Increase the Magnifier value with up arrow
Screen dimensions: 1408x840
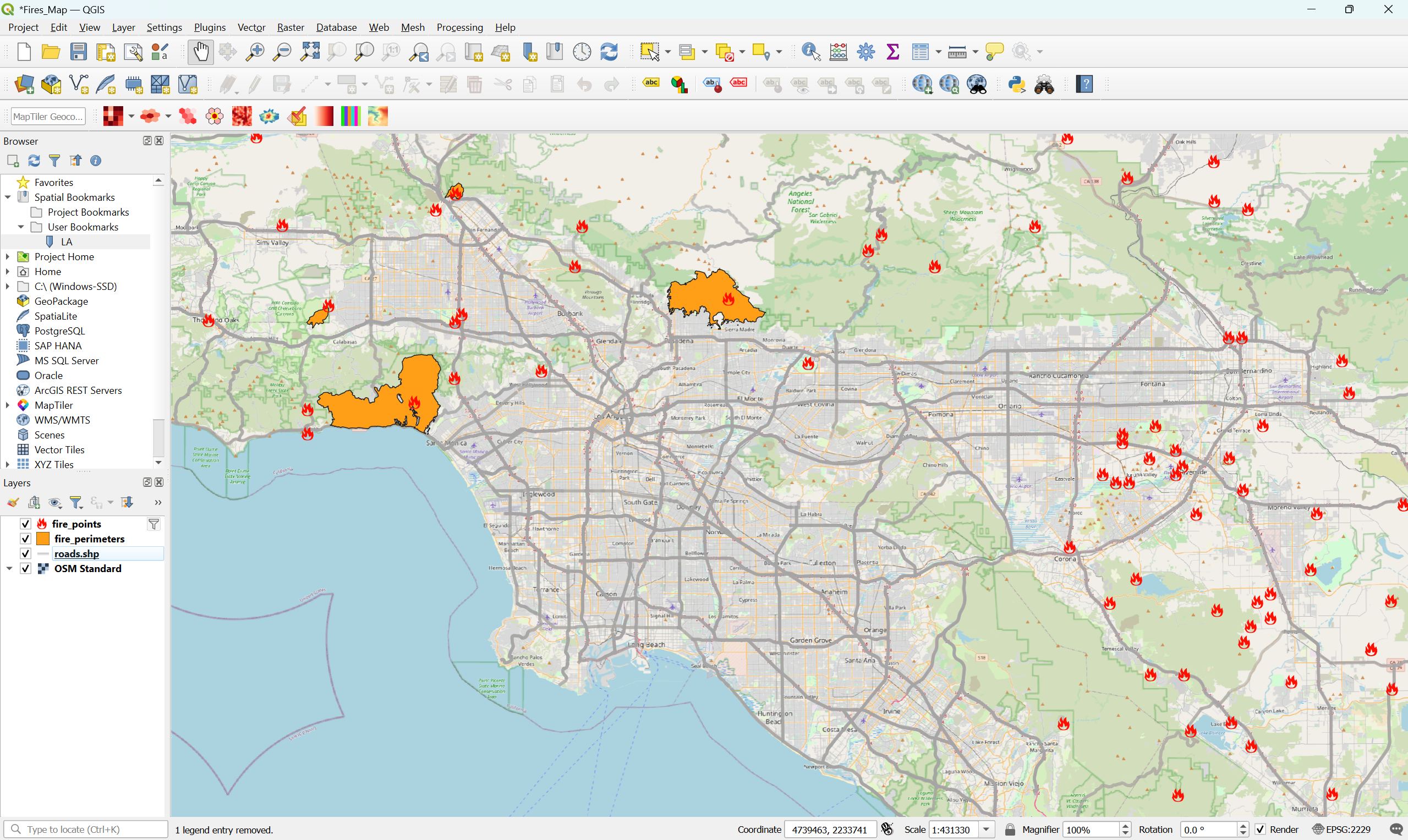1126,826
